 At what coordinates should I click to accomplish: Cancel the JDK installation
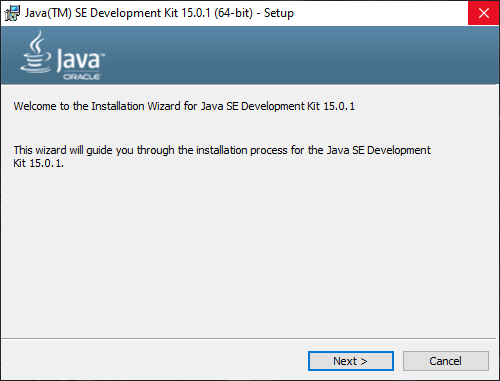pyautogui.click(x=446, y=361)
